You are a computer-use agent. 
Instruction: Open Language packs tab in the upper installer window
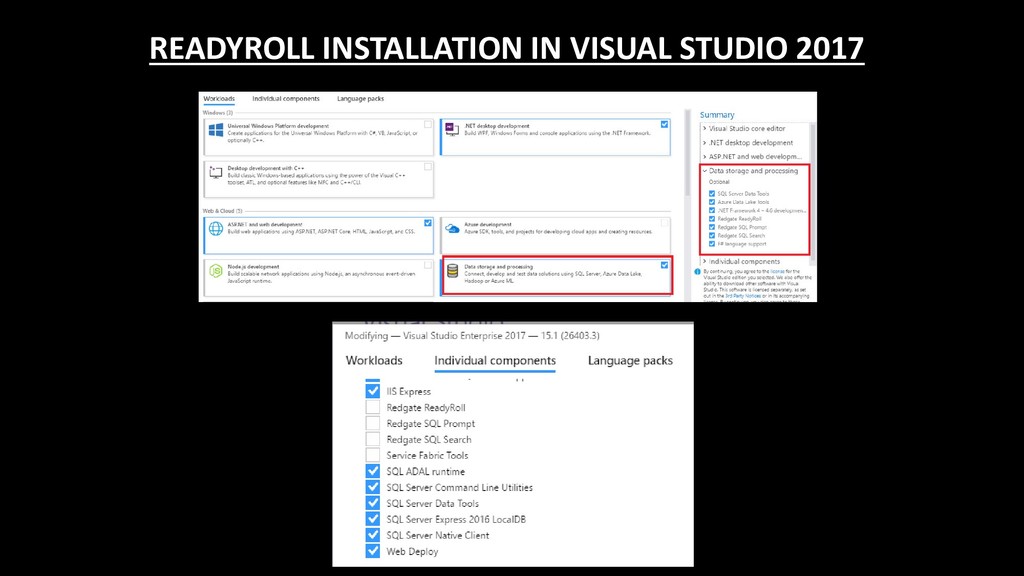point(360,99)
